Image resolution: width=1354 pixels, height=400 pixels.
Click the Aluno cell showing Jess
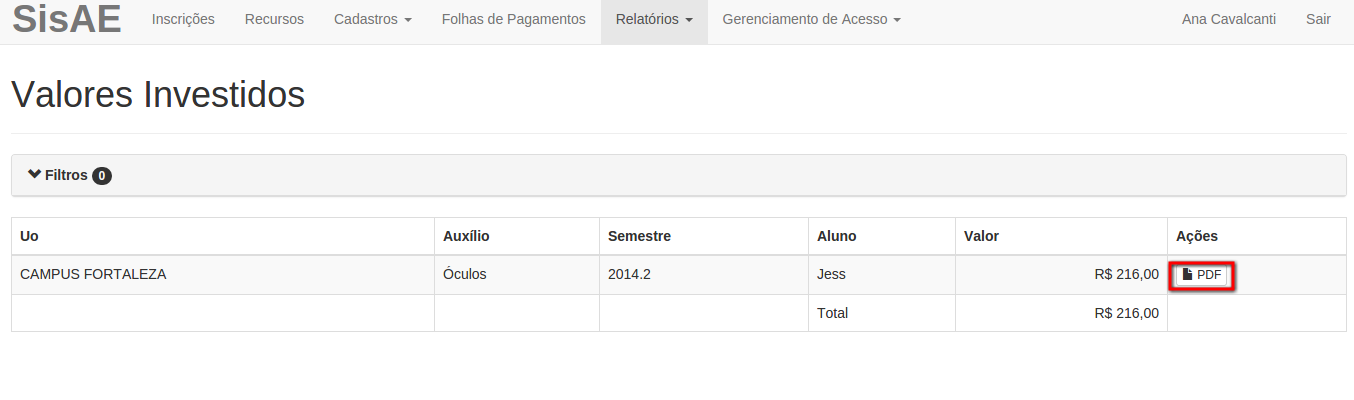point(882,275)
